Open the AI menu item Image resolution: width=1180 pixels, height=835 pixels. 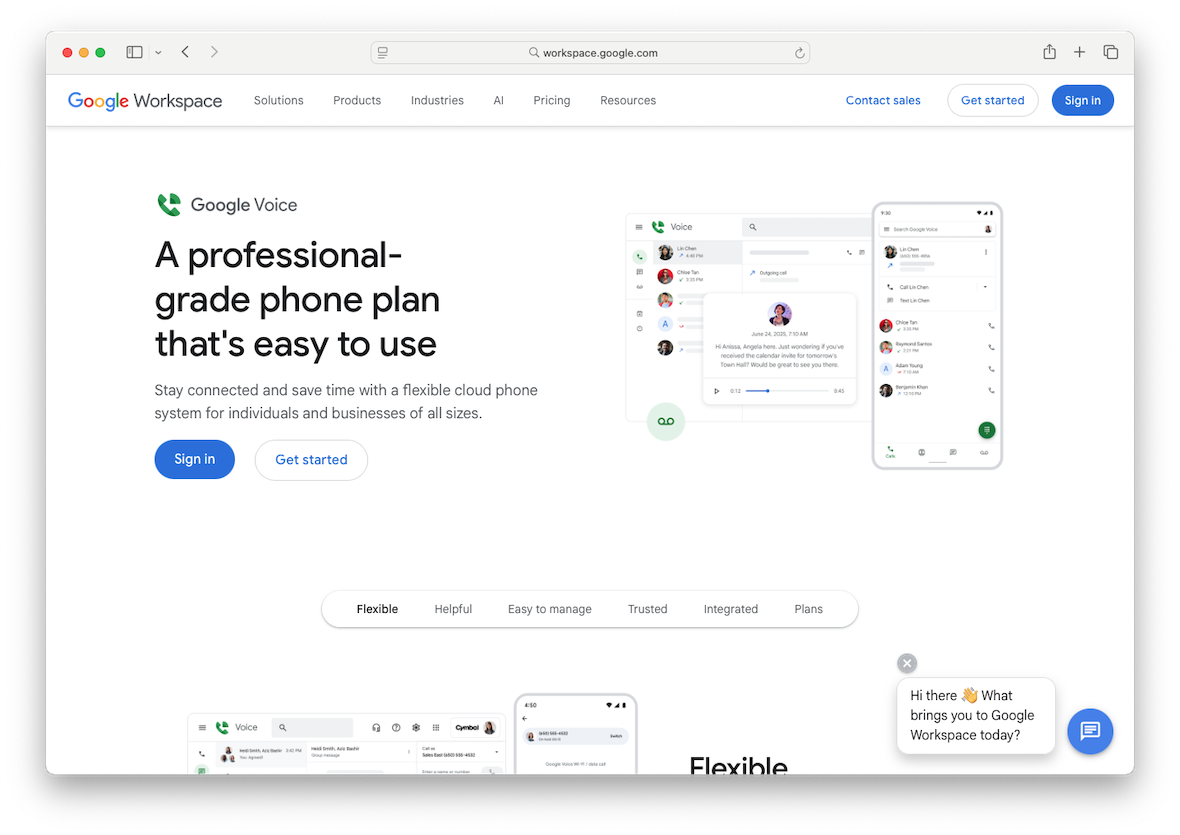(498, 100)
